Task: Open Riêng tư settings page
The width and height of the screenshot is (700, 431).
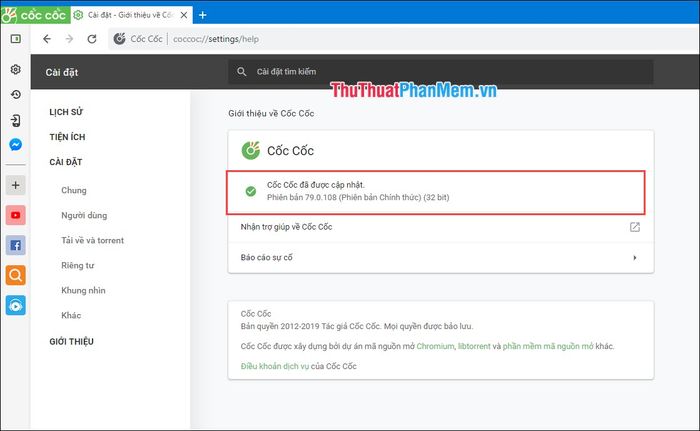Action: click(78, 265)
